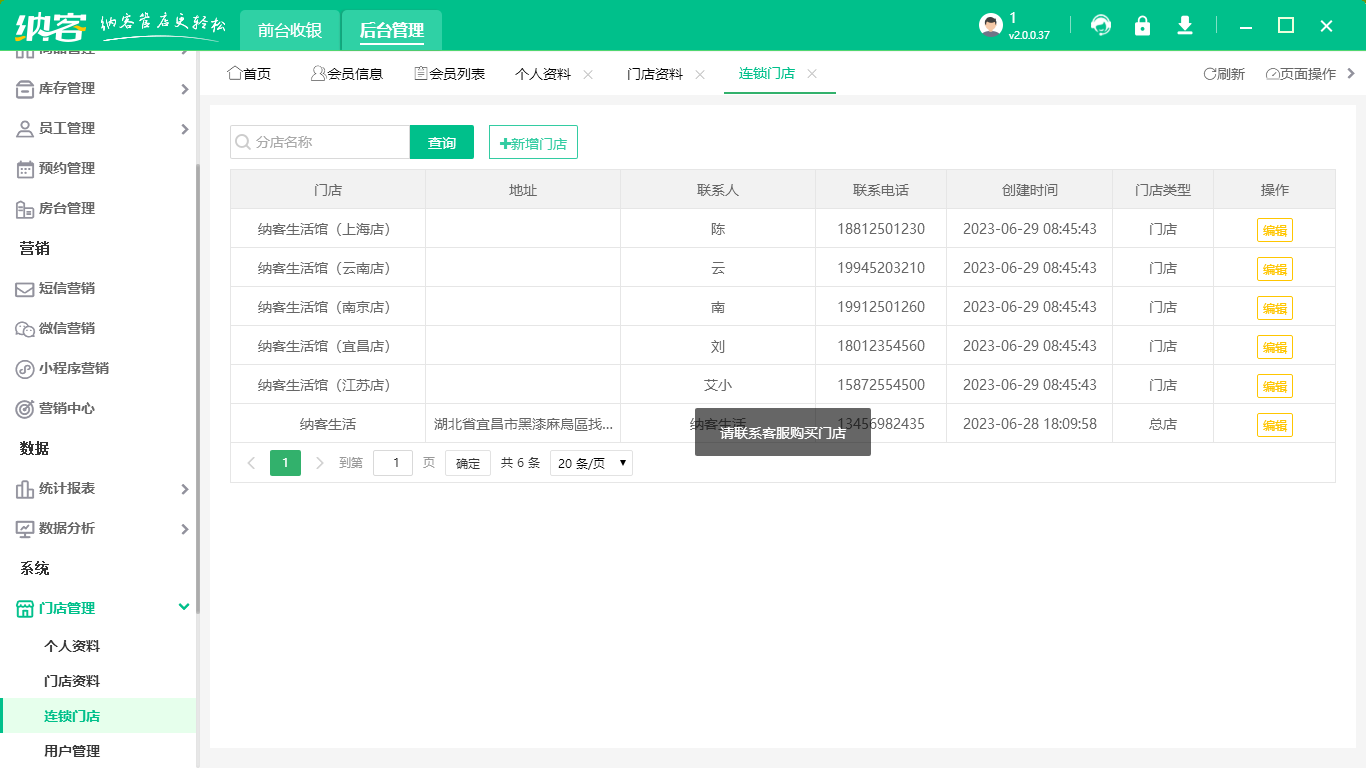Switch to the 会员列表 tab
1366x768 pixels.
coord(450,74)
